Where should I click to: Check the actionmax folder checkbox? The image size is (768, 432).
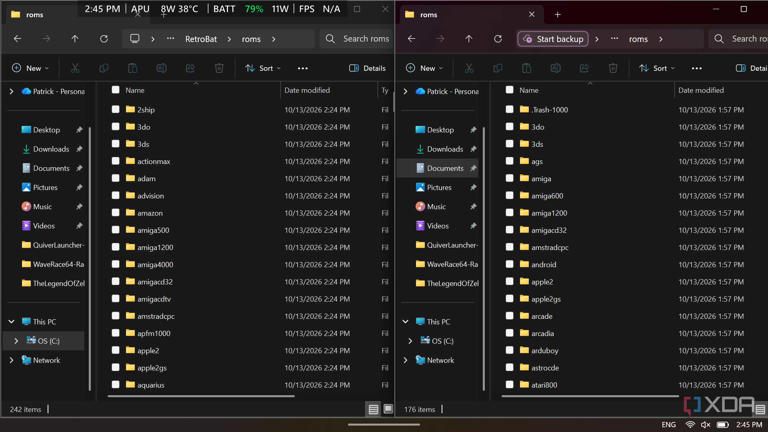(x=116, y=161)
